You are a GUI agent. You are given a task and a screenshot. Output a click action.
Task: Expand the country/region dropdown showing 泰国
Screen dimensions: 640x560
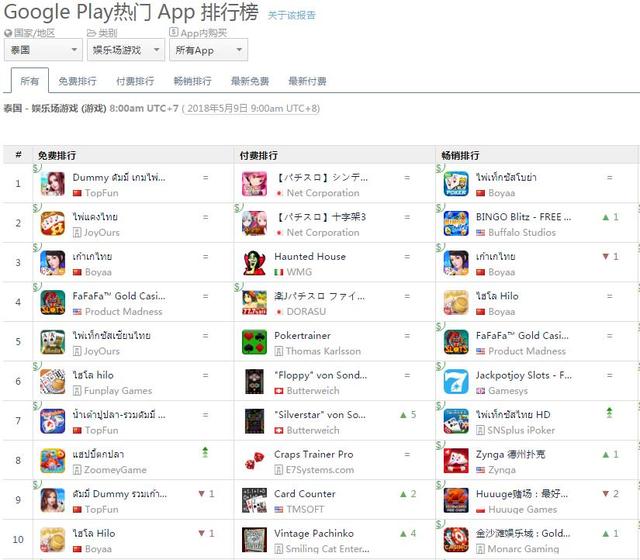click(43, 50)
